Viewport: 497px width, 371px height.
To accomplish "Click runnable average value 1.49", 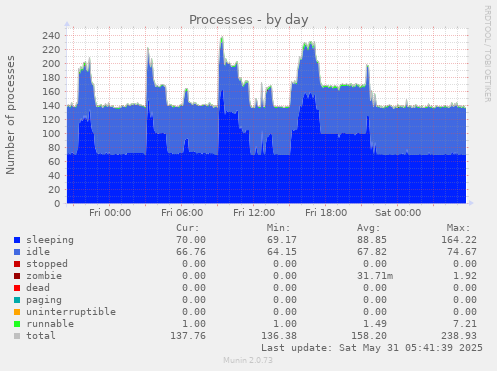I will tap(375, 324).
